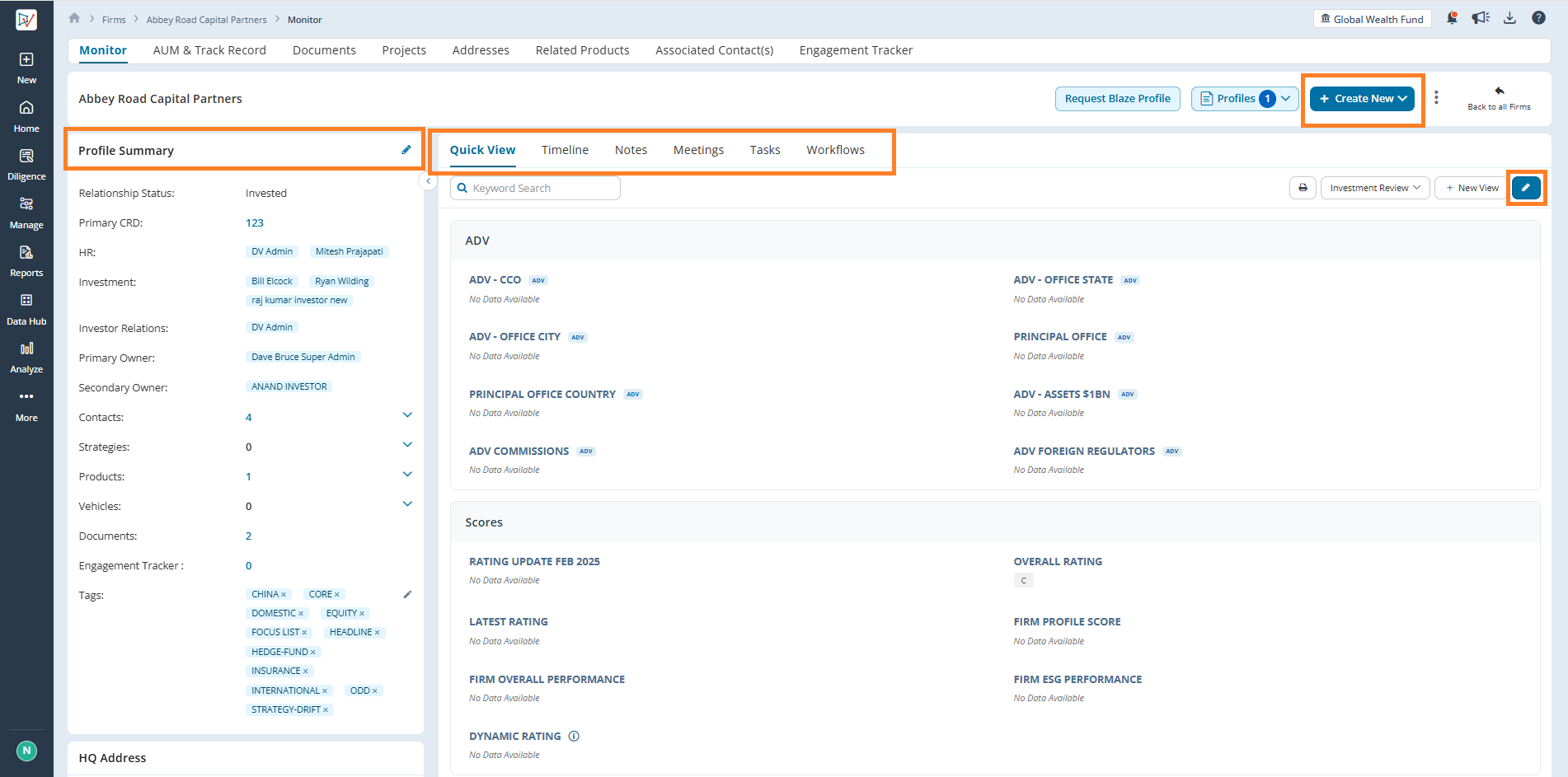Open the Investment Review view dropdown

click(1374, 188)
